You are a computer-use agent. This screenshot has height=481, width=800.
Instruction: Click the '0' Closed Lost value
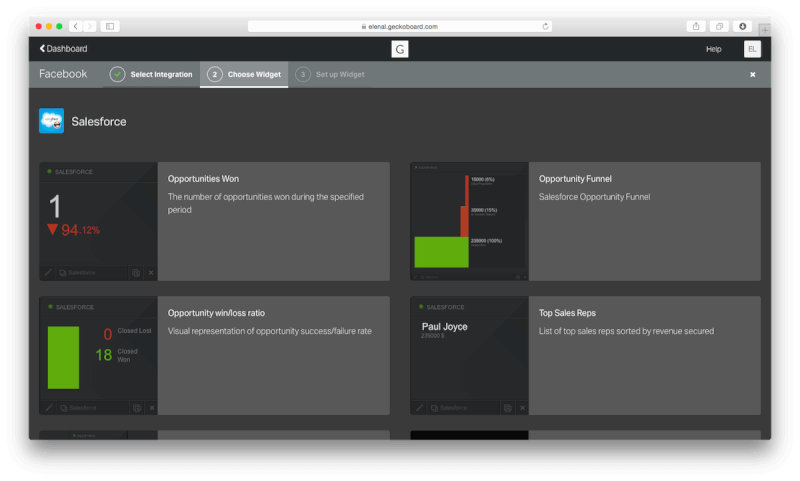108,334
